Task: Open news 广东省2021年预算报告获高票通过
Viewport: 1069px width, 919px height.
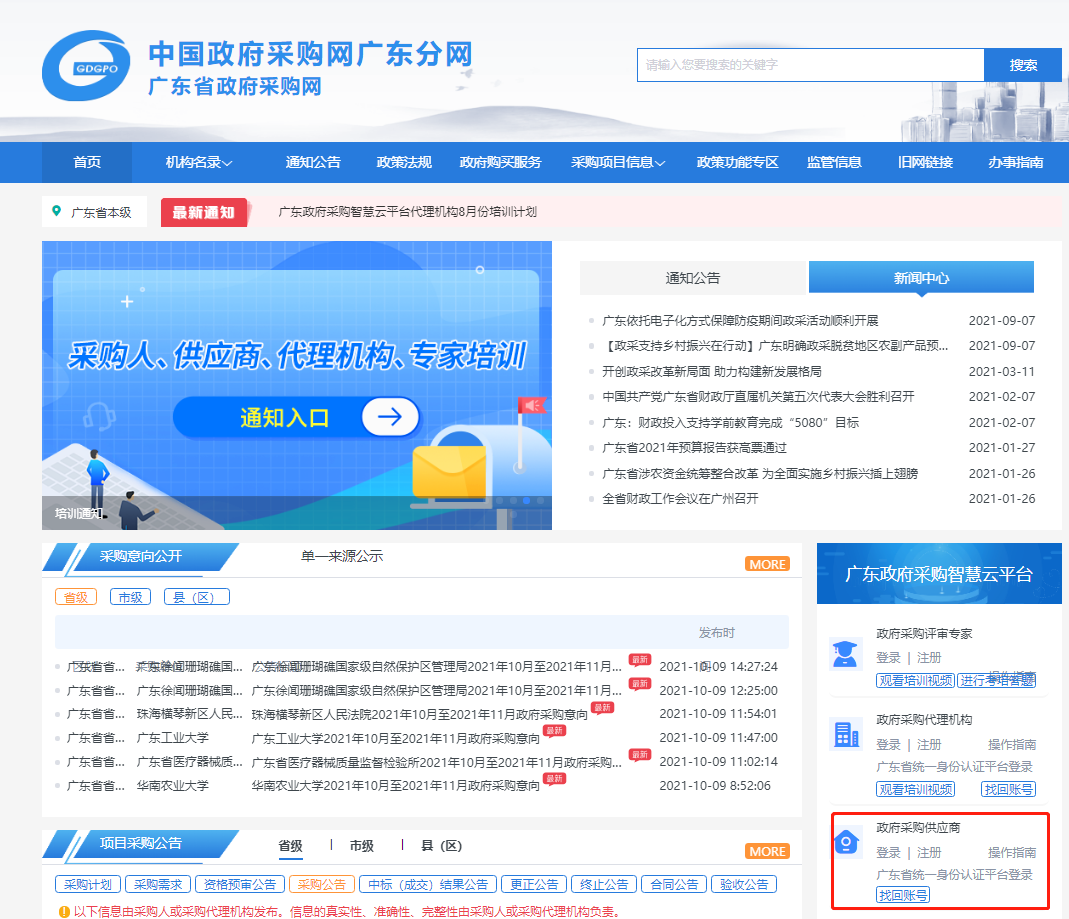Action: point(694,448)
